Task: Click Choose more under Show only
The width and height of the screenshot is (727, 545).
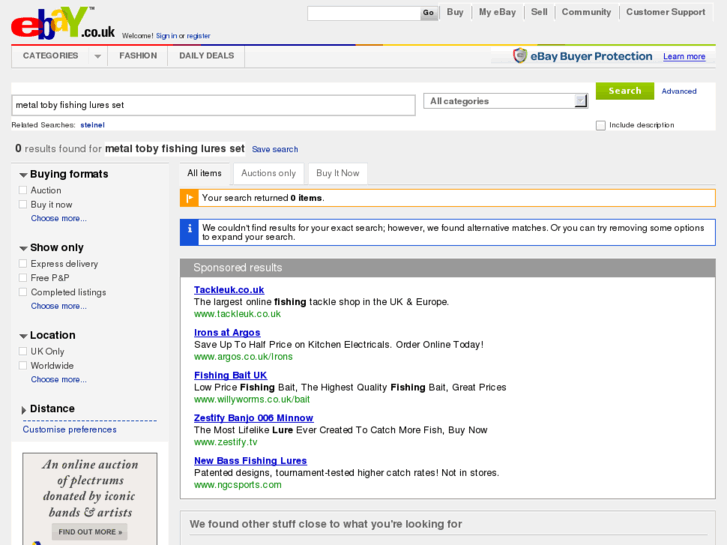Action: pyautogui.click(x=58, y=306)
